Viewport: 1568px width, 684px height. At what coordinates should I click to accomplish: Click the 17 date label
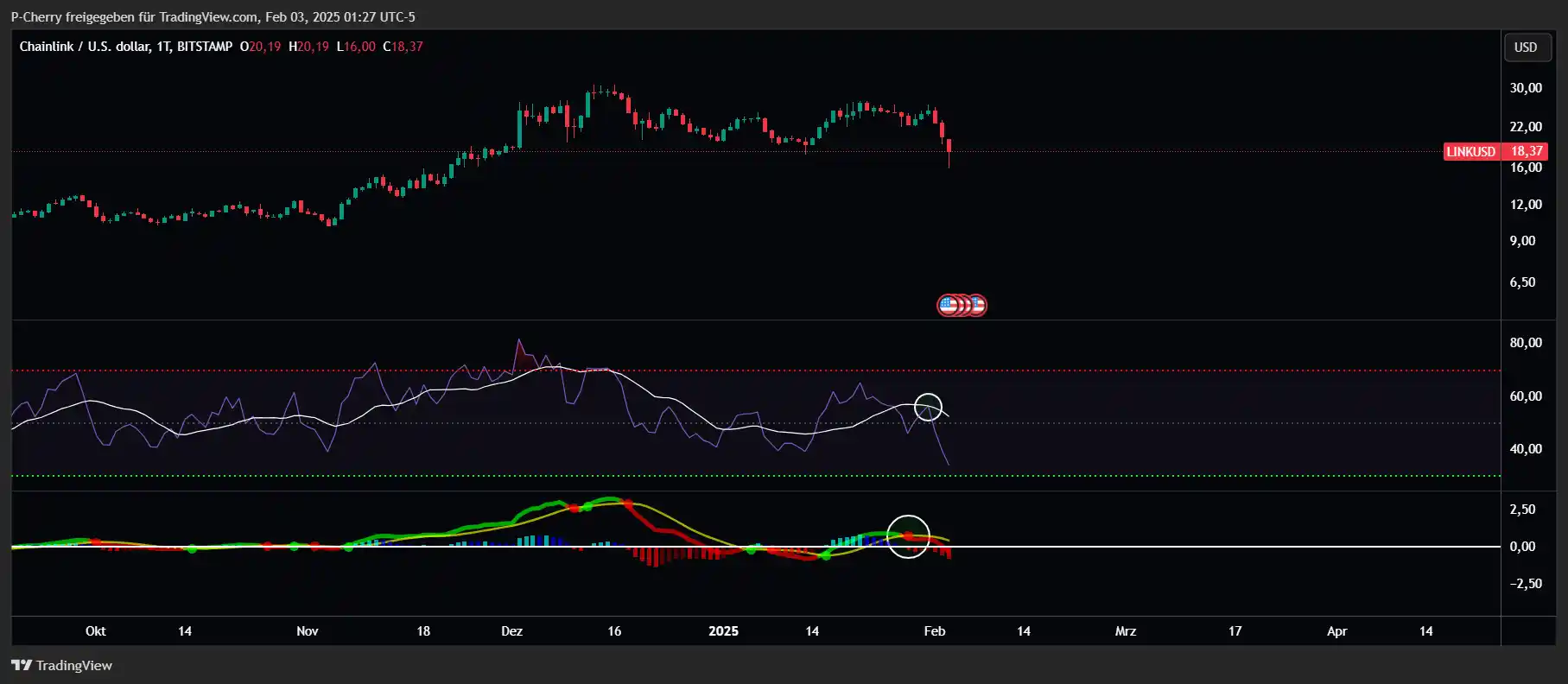(1235, 631)
